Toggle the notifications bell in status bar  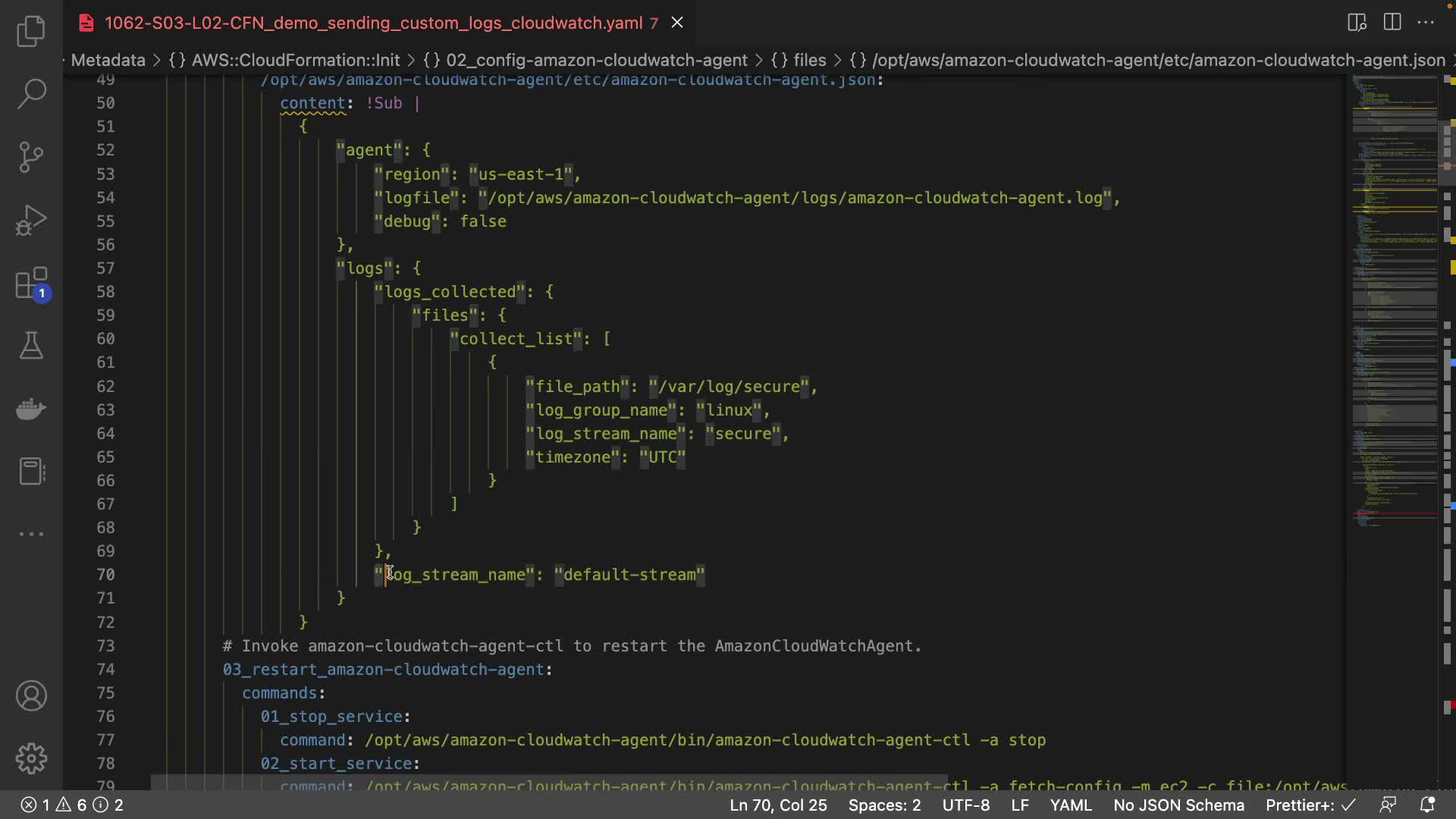[x=1426, y=805]
